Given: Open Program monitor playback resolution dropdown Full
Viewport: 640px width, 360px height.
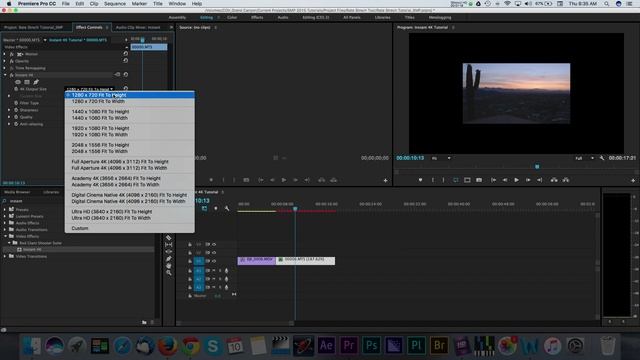Looking at the screenshot, I should pos(584,158).
